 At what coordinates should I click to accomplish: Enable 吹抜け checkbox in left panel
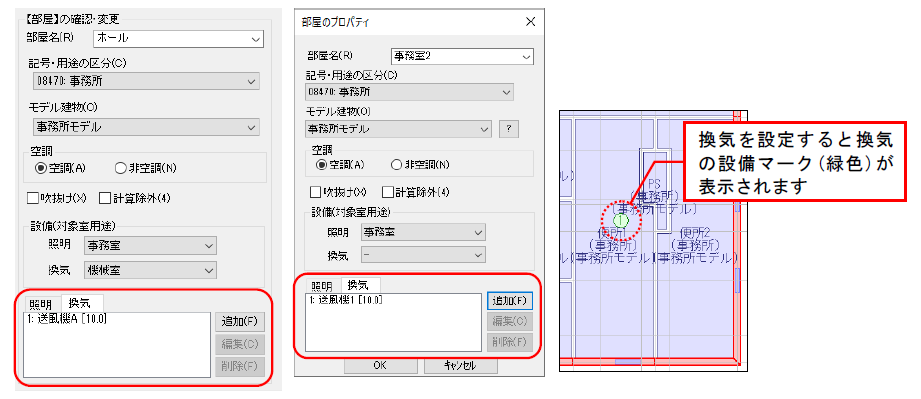pyautogui.click(x=57, y=199)
